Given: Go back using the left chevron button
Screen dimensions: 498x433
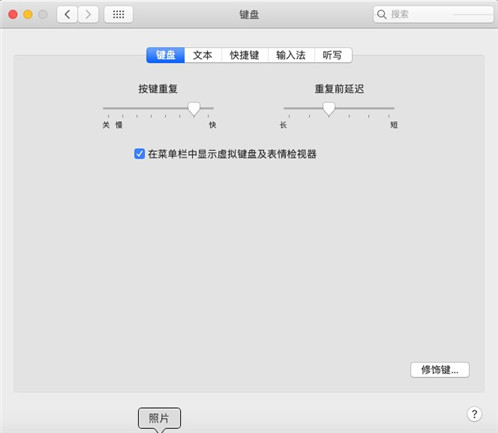Looking at the screenshot, I should pos(67,14).
